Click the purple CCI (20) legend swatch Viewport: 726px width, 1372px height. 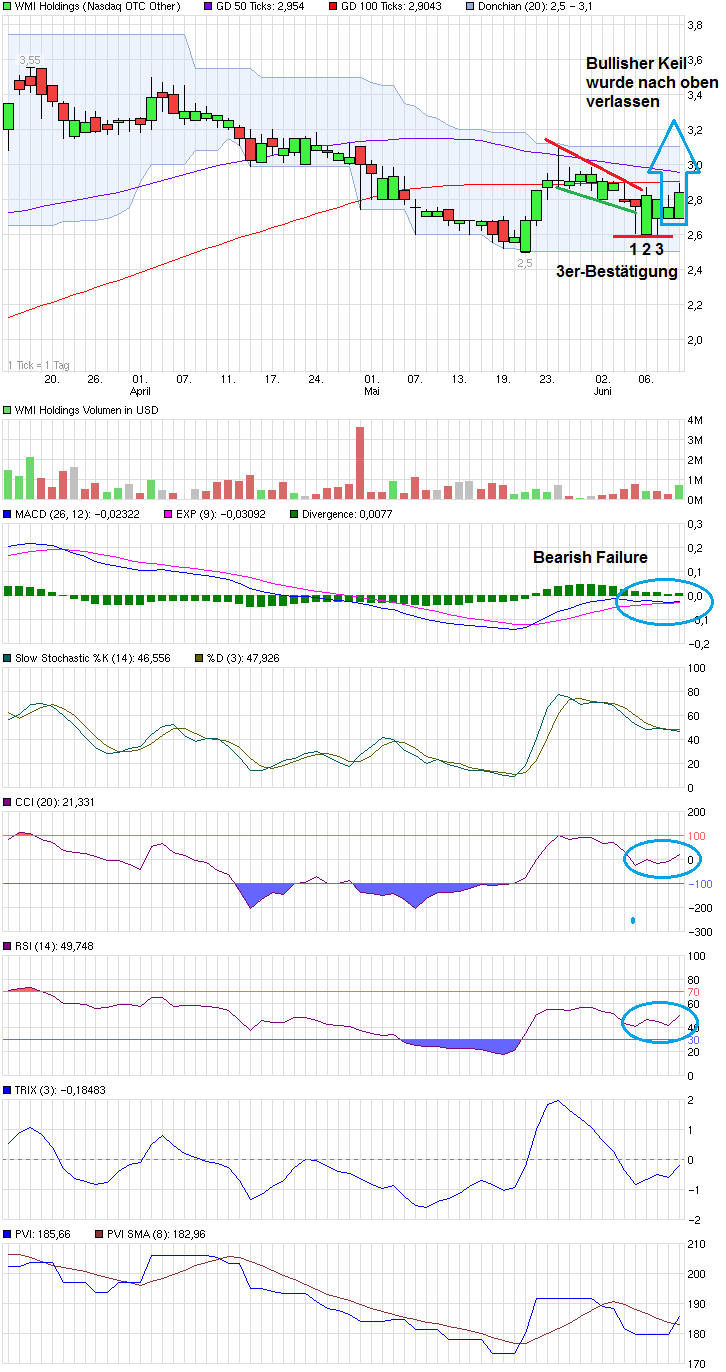[8, 802]
